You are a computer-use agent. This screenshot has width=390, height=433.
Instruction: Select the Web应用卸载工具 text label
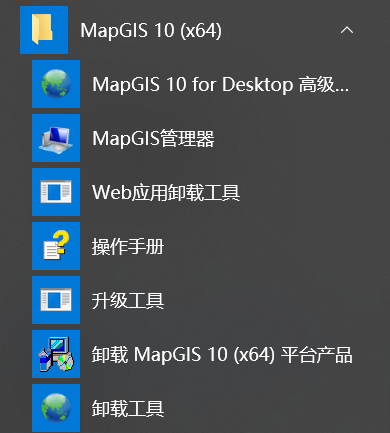pyautogui.click(x=166, y=192)
